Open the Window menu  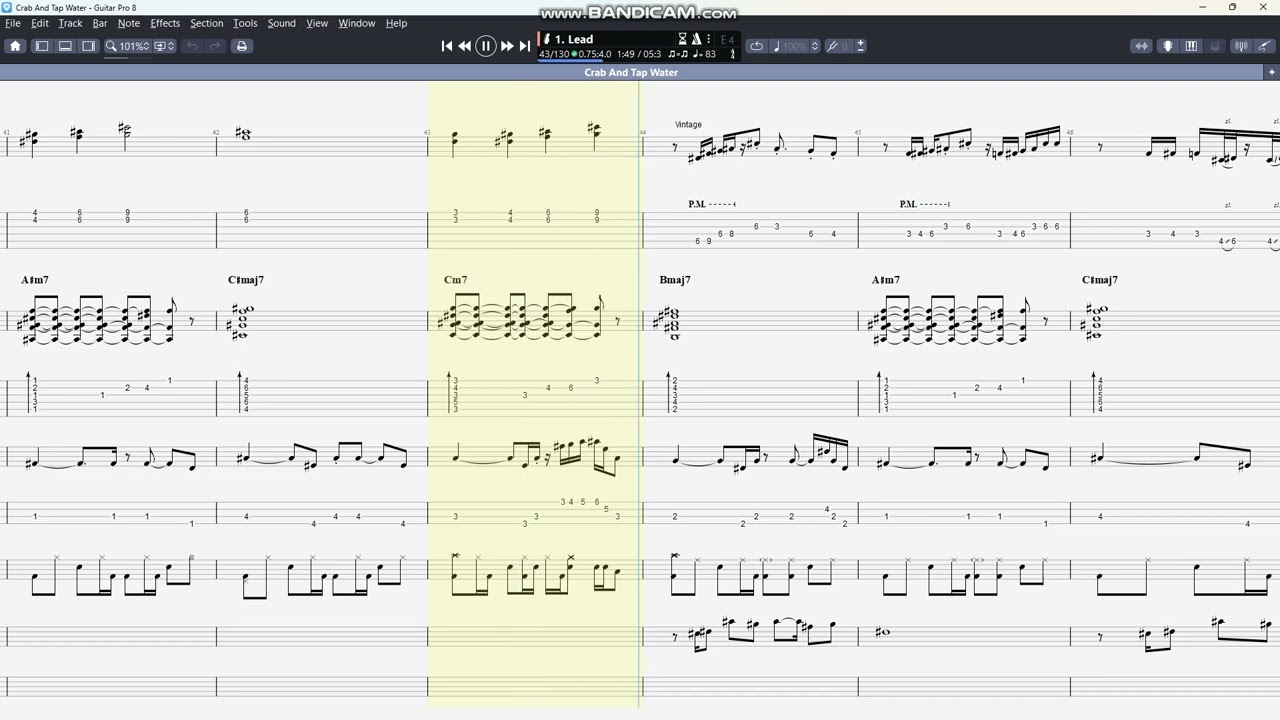(356, 23)
